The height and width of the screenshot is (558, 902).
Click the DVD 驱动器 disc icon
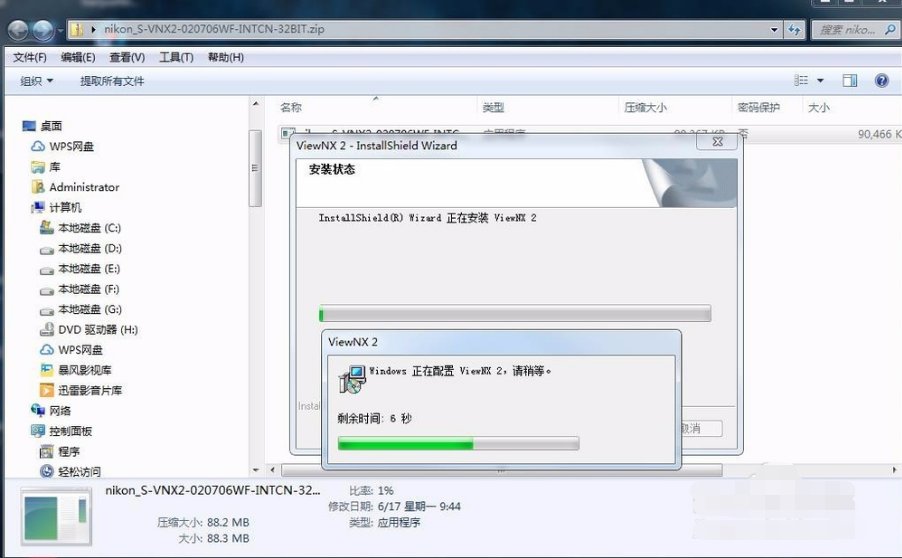47,330
